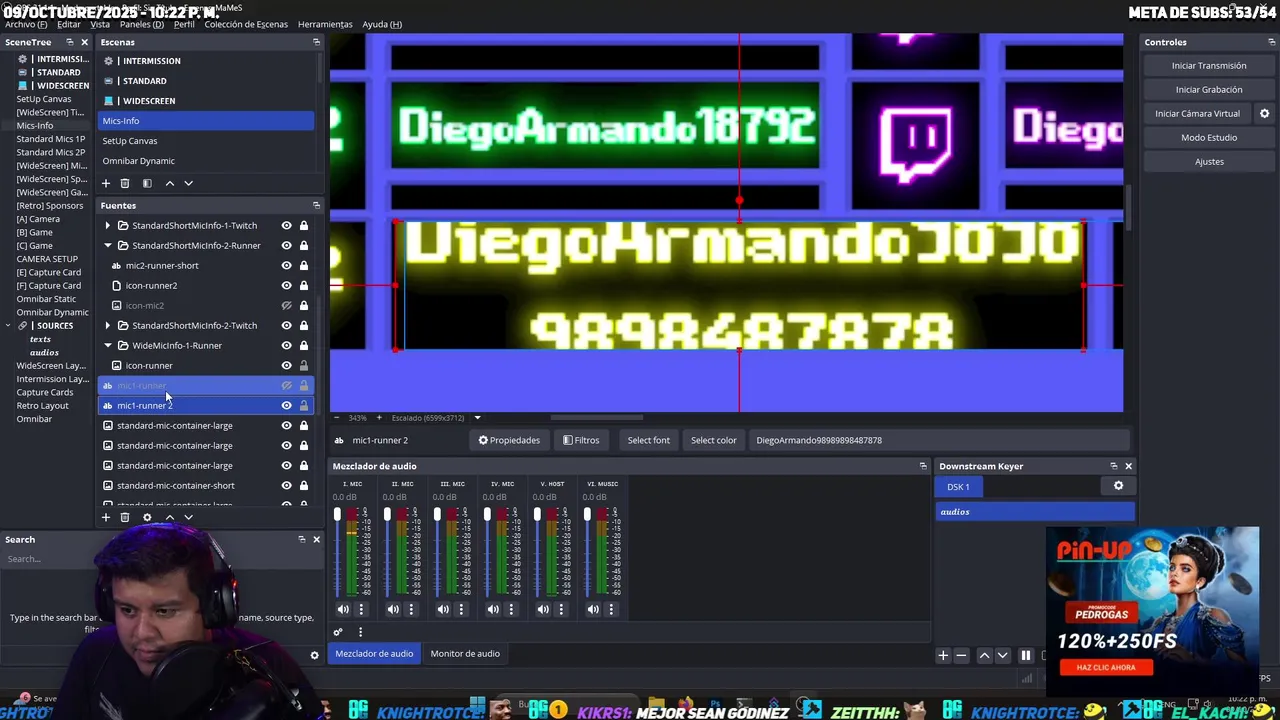Add item with Downstream Keyer plus button
1280x720 pixels.
942,656
